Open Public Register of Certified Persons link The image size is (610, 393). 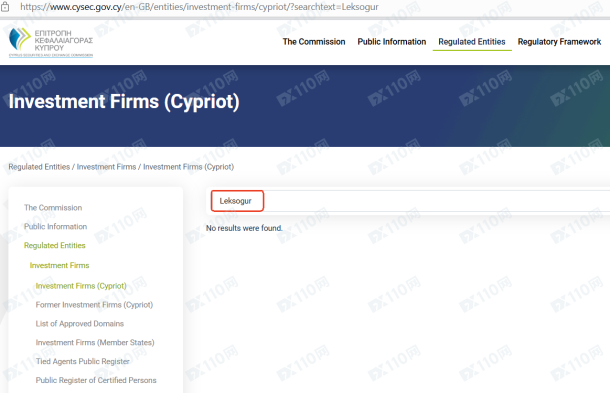[x=96, y=380]
